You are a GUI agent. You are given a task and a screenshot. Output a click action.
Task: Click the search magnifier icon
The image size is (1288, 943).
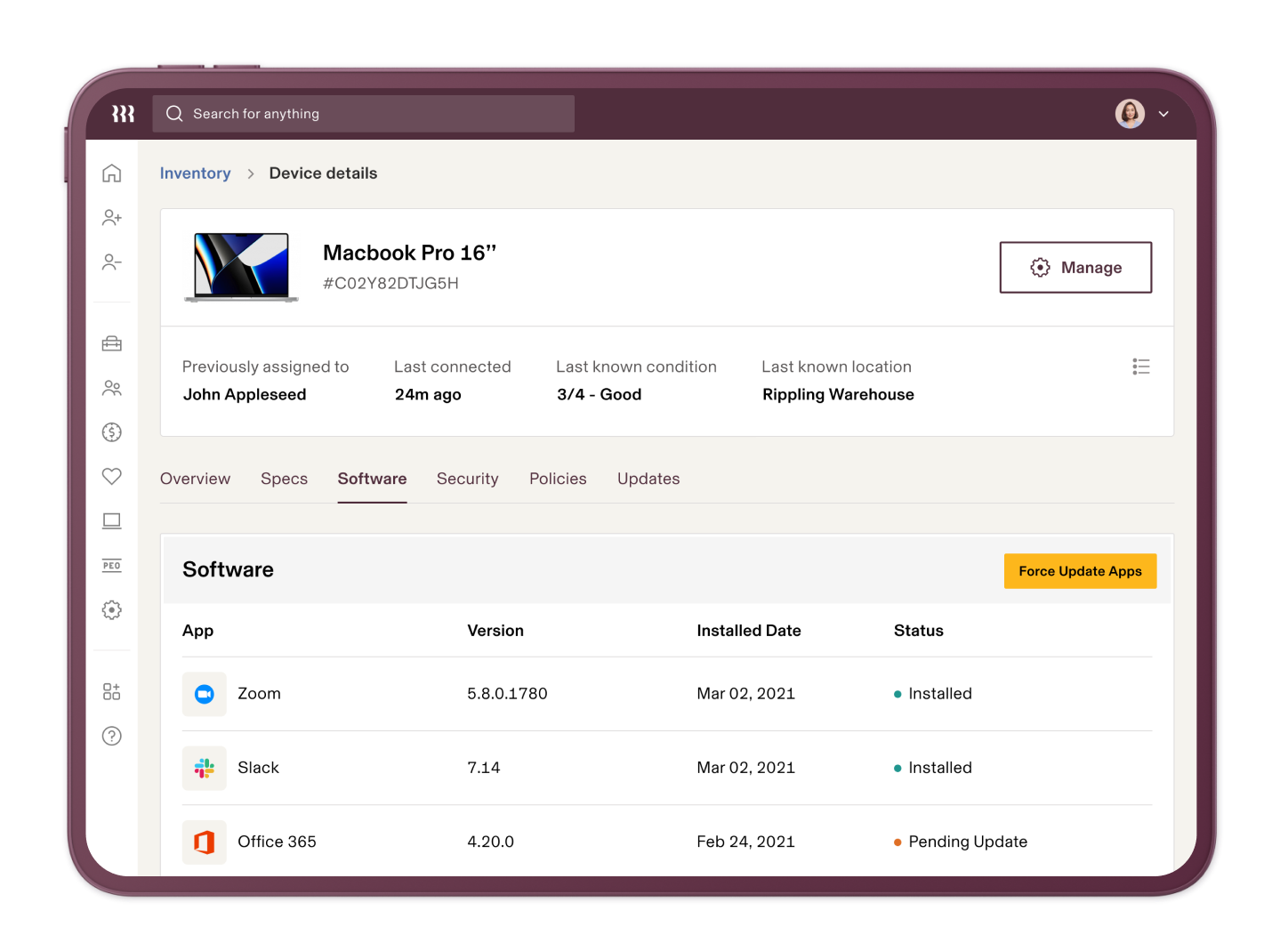coord(174,114)
